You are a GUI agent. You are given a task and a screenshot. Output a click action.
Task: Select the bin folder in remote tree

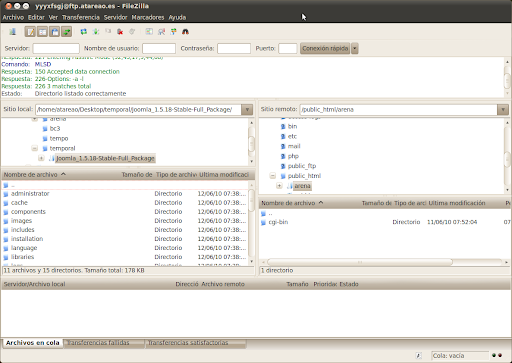[x=292, y=126]
